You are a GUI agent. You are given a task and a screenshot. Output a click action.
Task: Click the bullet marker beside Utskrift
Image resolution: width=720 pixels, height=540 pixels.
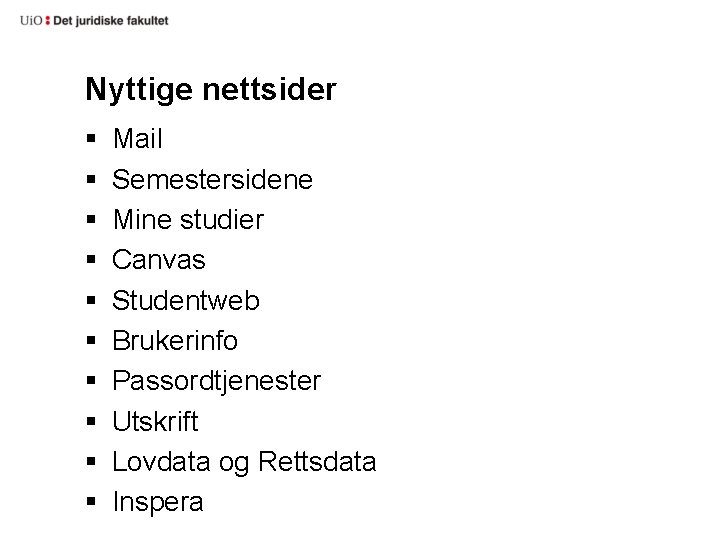pyautogui.click(x=91, y=422)
